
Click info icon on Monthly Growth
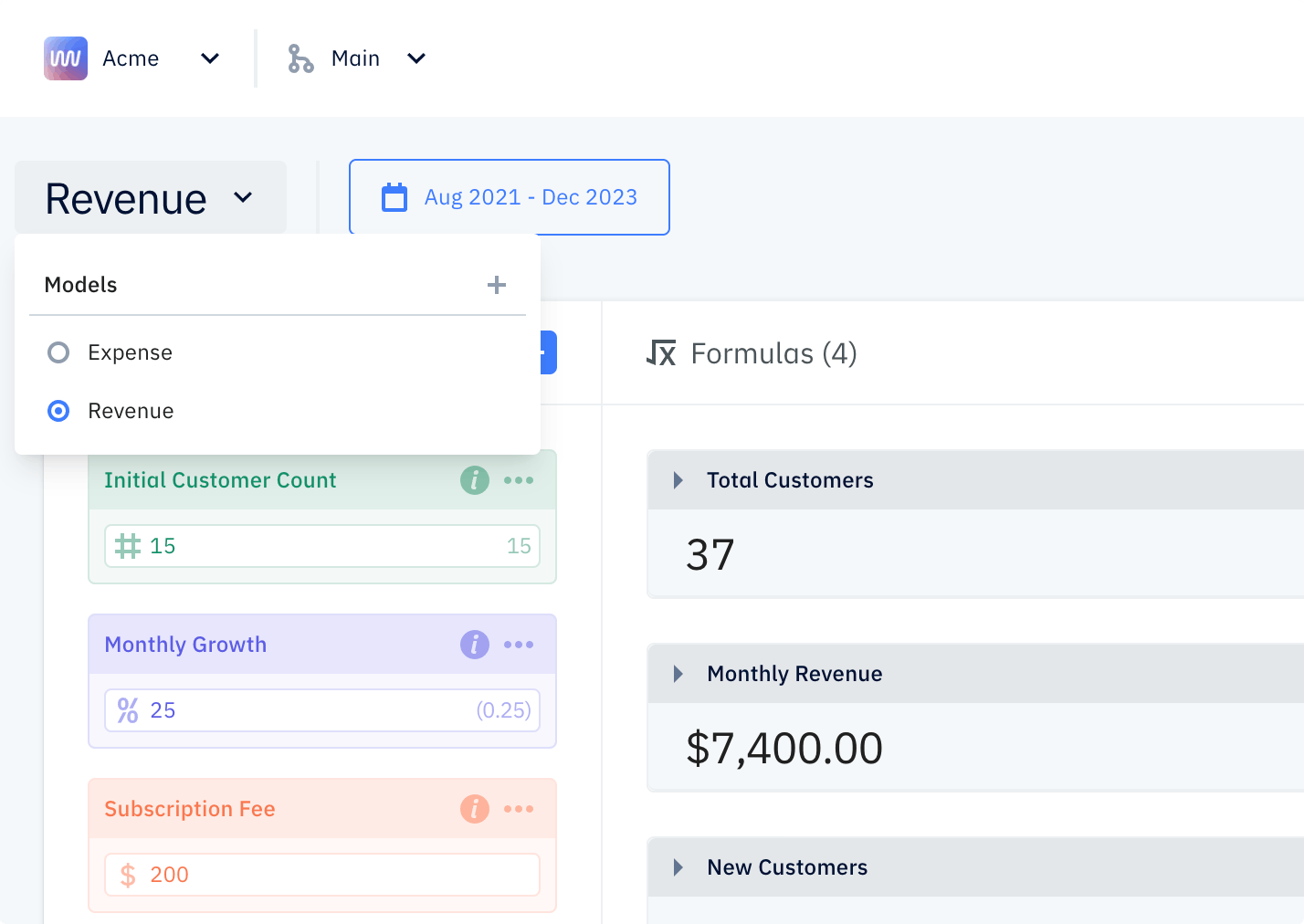[x=475, y=645]
